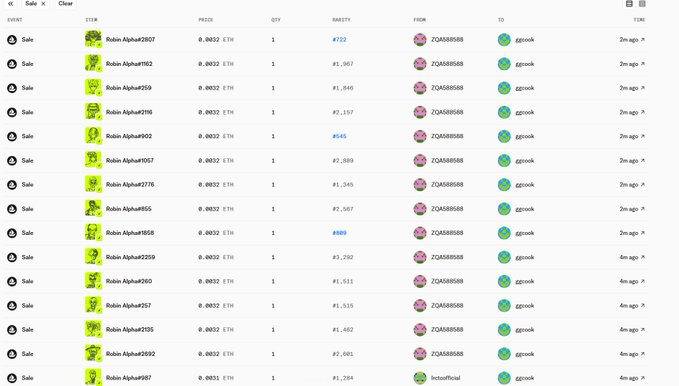This screenshot has width=679, height=386.
Task: Click ggcook buyer name in Robin Alpha#259 row
Action: [524, 88]
